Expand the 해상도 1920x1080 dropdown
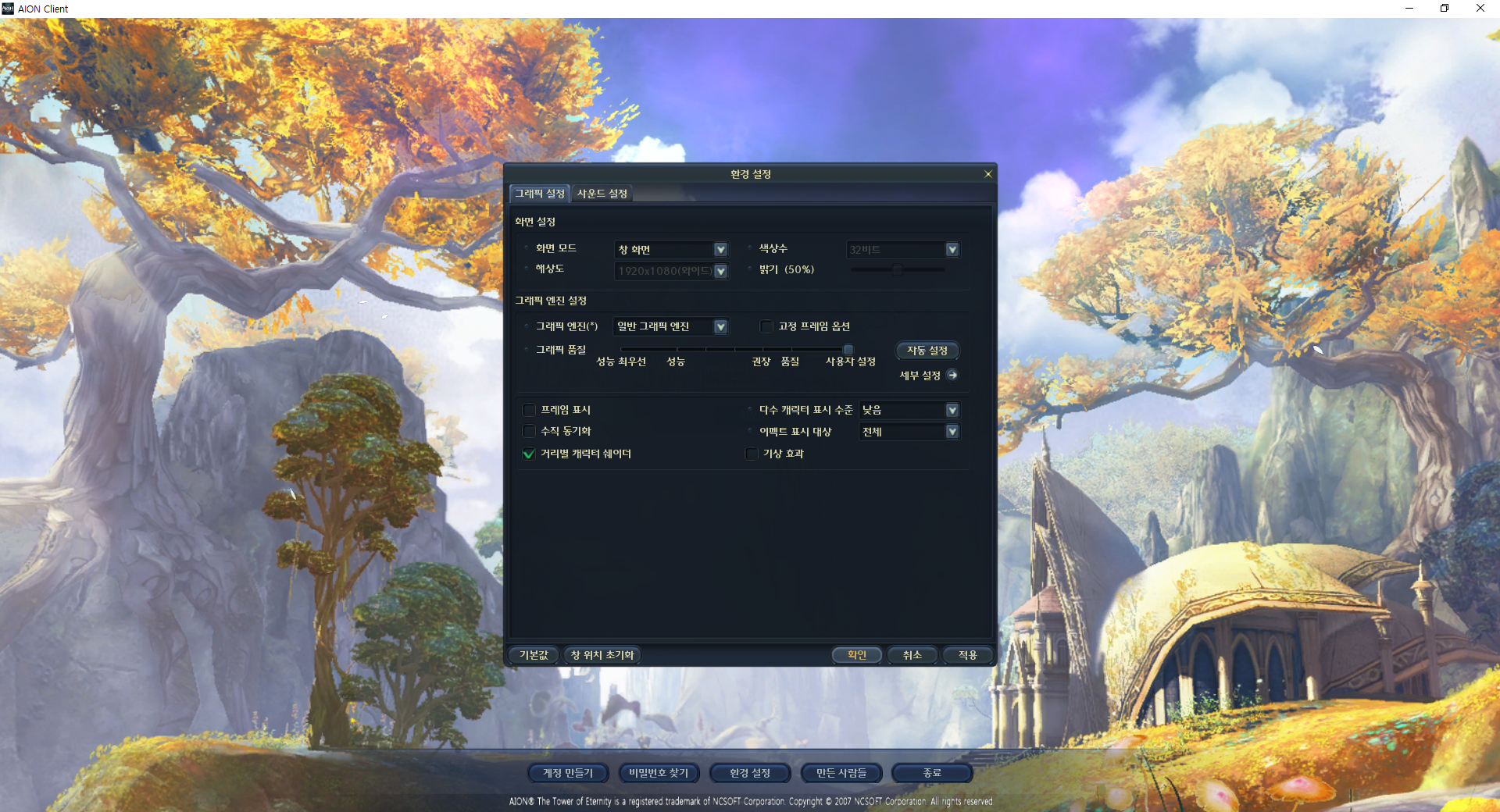This screenshot has width=1500, height=812. pyautogui.click(x=671, y=271)
